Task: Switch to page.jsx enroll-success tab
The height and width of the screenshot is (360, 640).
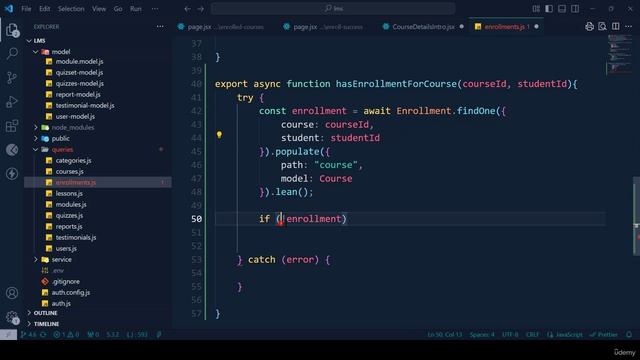Action: pyautogui.click(x=328, y=27)
